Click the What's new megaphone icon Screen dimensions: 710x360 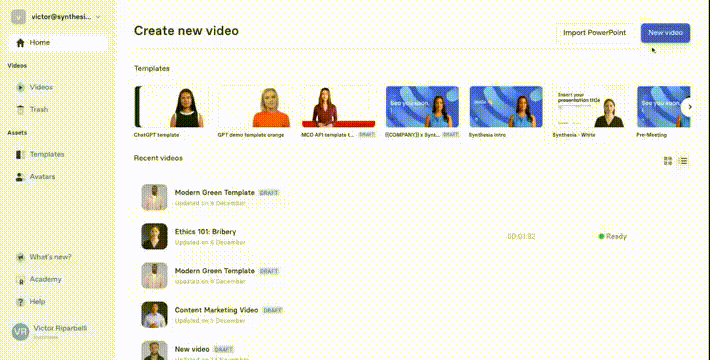[x=20, y=257]
